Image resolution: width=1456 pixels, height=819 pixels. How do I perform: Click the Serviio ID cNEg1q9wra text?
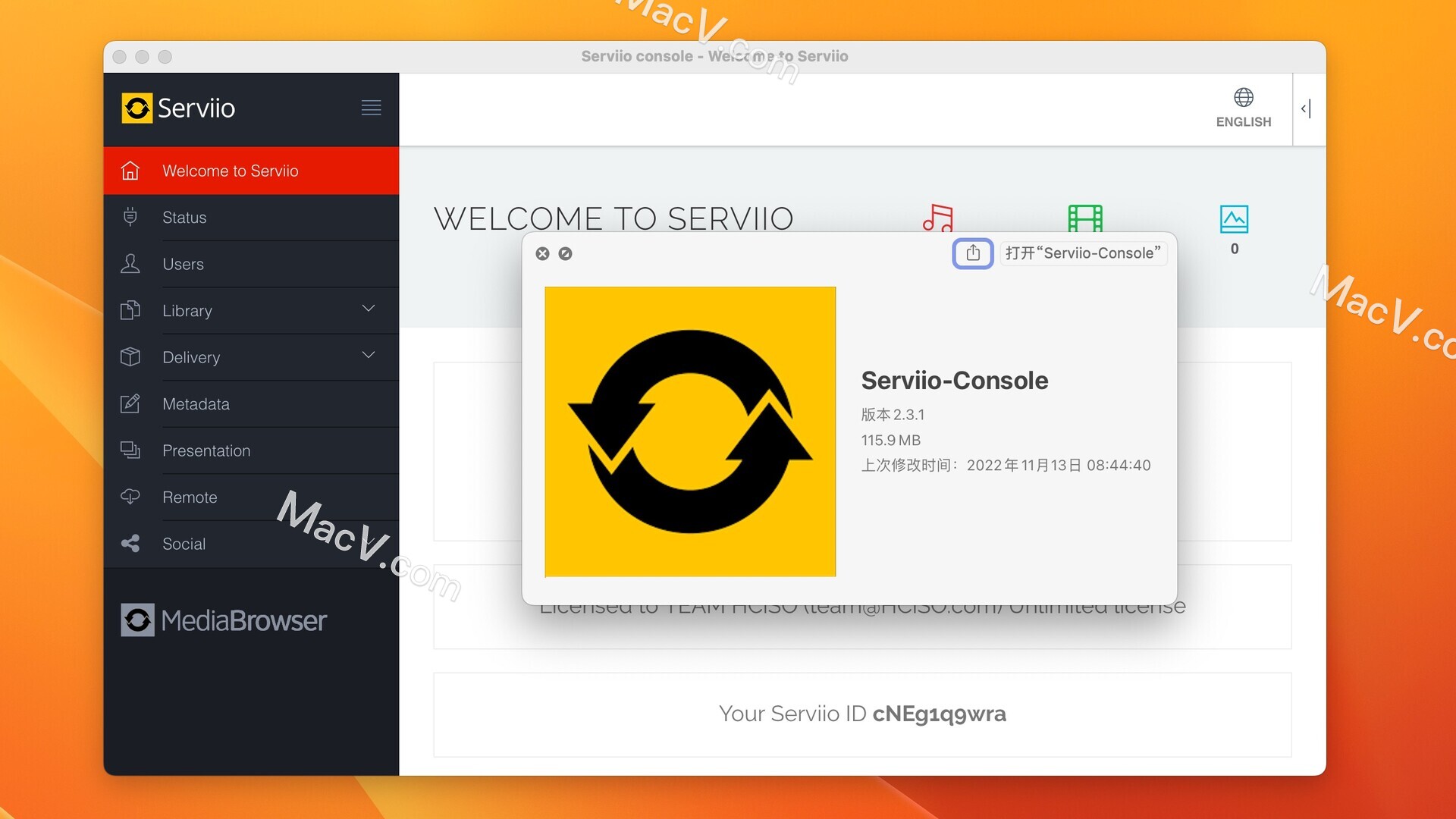click(x=862, y=714)
